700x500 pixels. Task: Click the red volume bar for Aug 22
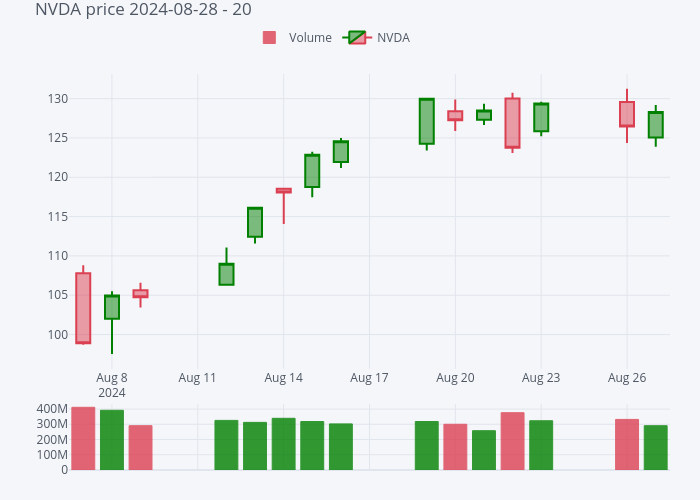(513, 441)
